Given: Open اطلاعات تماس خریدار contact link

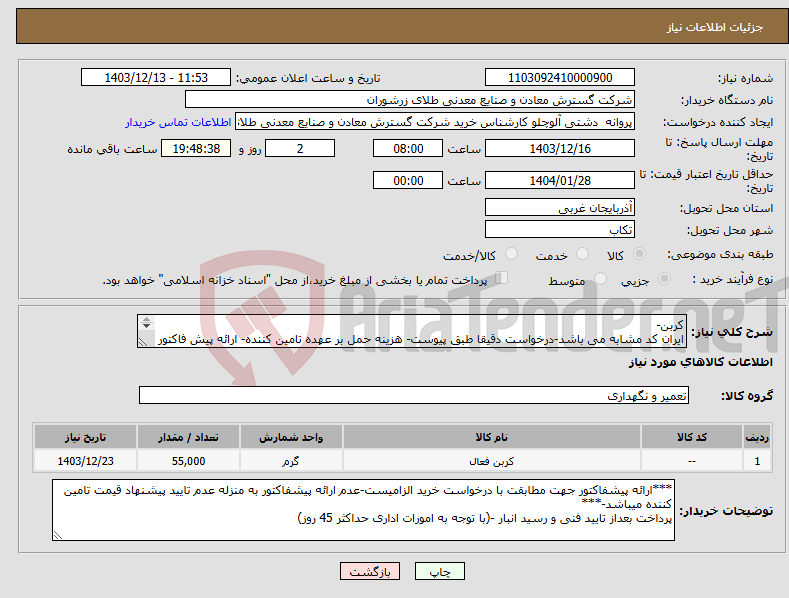Looking at the screenshot, I should click(178, 122).
